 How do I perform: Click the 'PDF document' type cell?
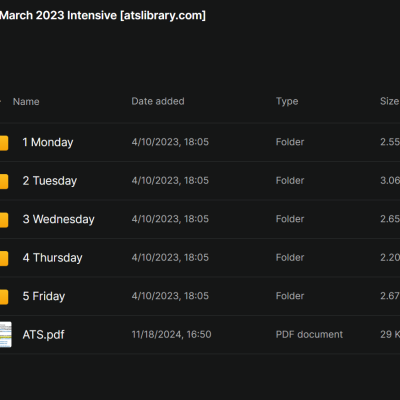coord(309,334)
